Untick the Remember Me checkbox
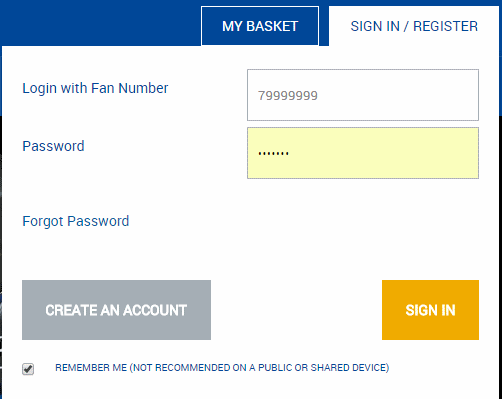 [x=28, y=369]
